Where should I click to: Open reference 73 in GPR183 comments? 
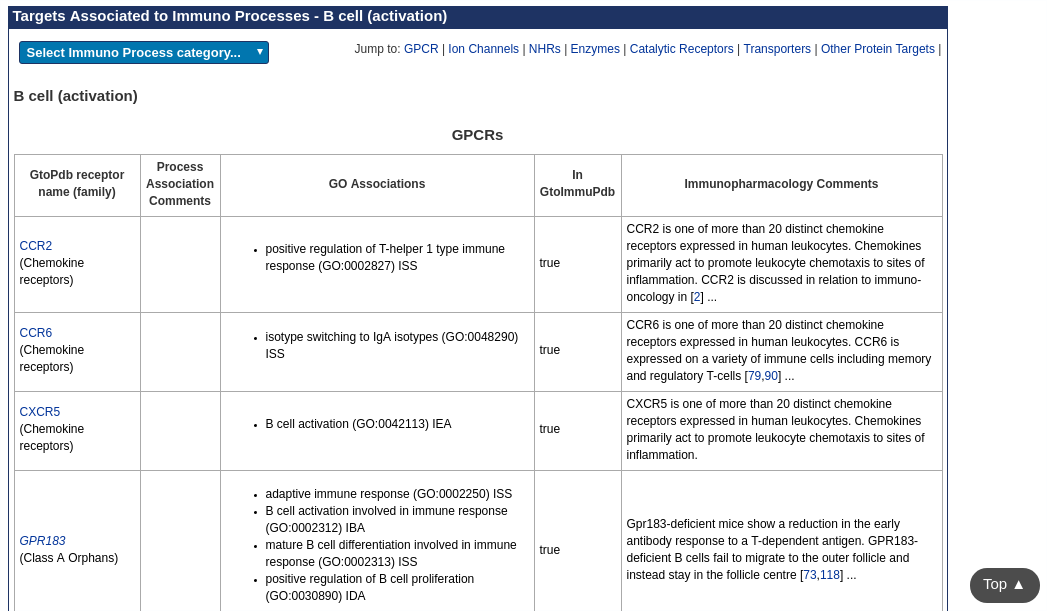click(x=810, y=575)
